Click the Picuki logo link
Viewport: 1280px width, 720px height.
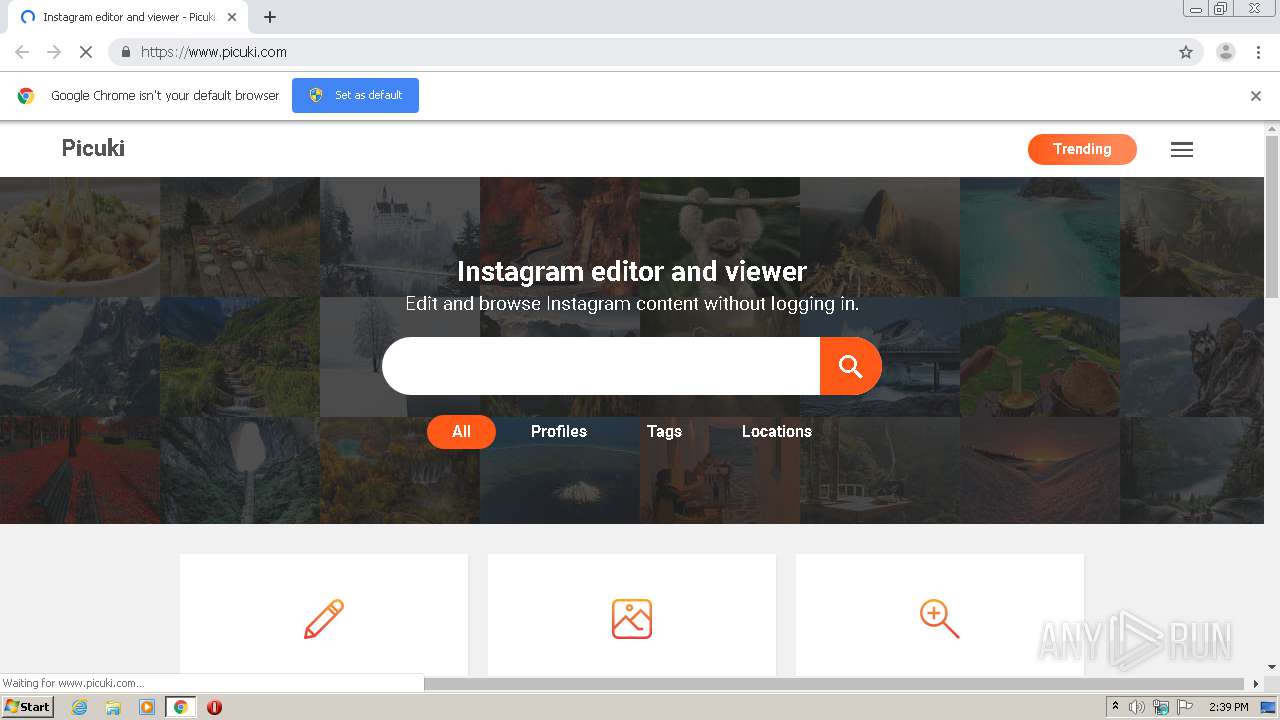[x=93, y=148]
